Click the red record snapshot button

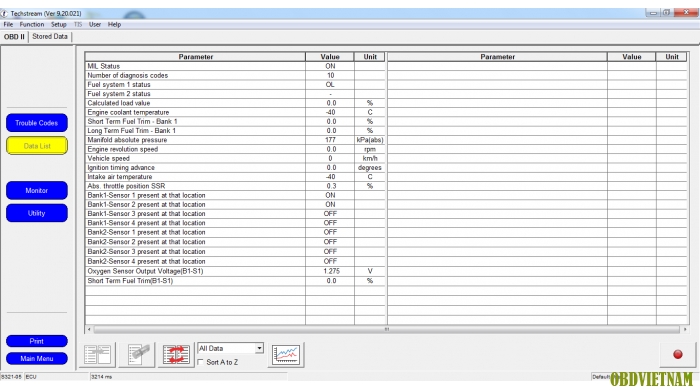pos(677,354)
